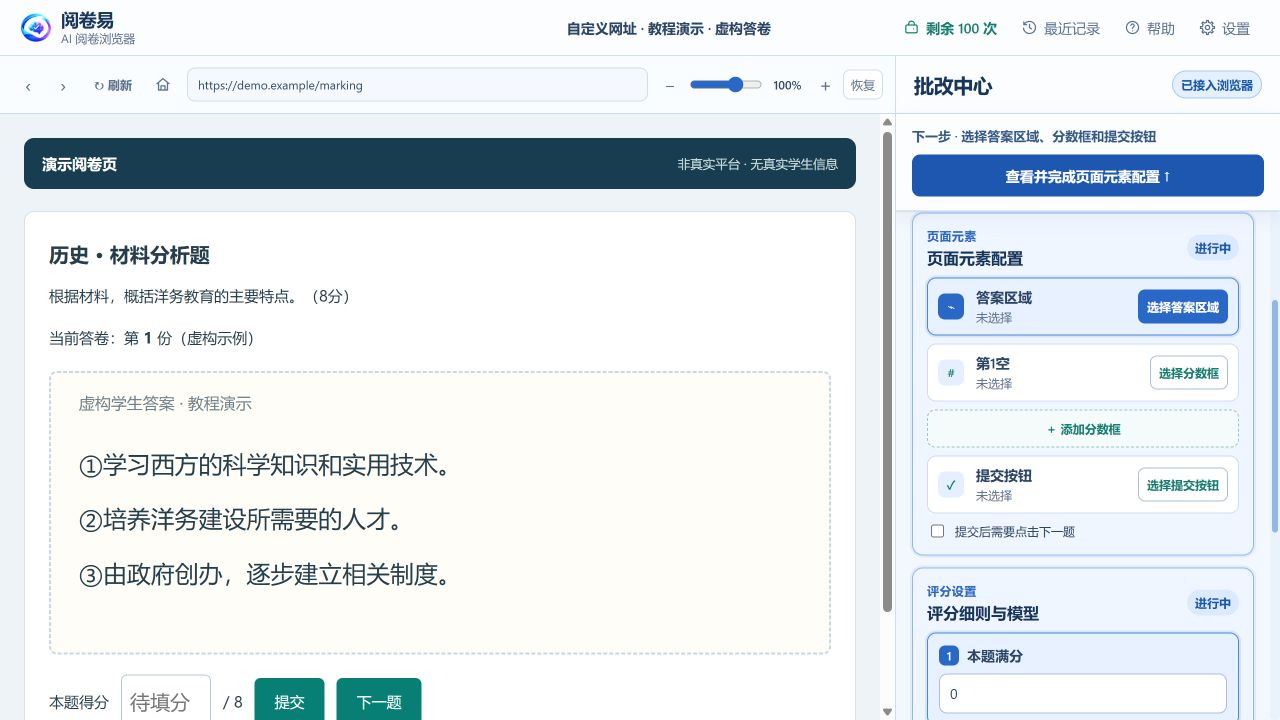The image size is (1280, 720).
Task: Click the demo.example/marking address bar
Action: point(417,85)
